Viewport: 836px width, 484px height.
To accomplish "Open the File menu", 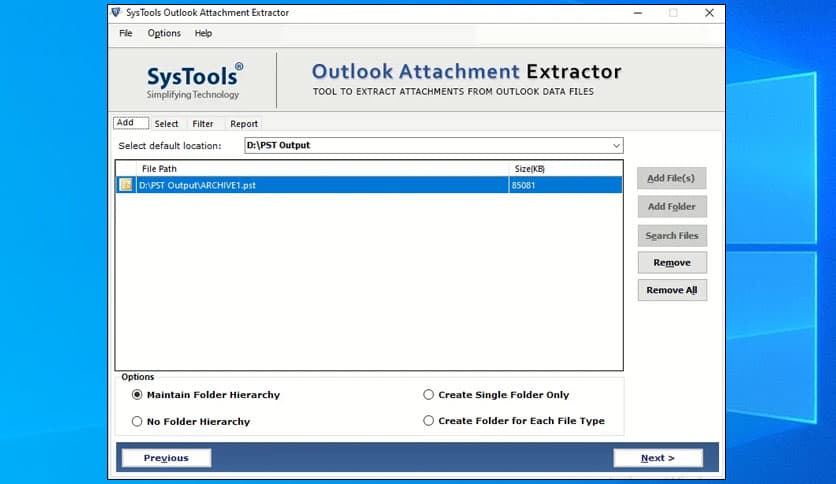I will [125, 33].
